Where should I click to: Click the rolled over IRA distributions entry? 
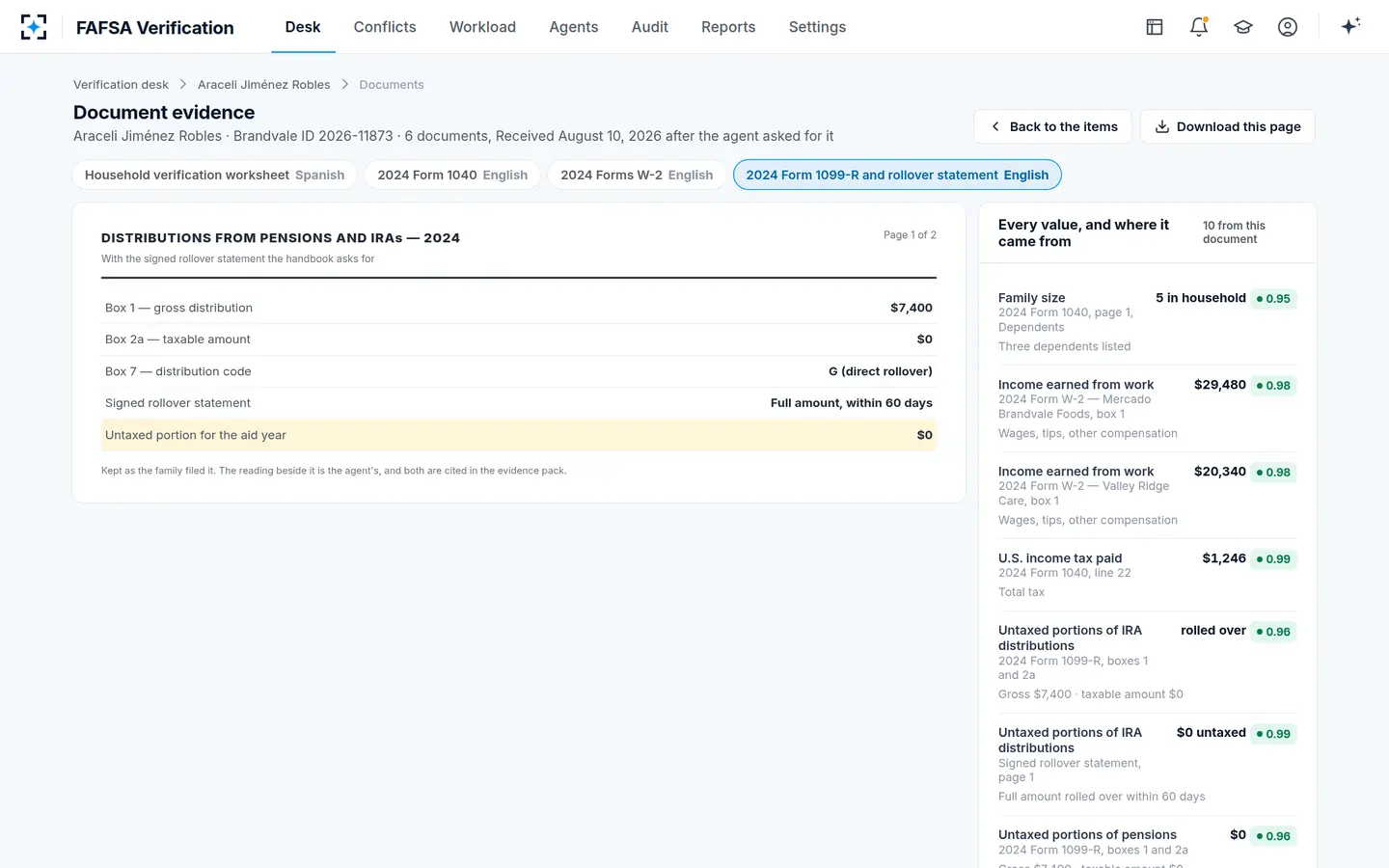1148,662
